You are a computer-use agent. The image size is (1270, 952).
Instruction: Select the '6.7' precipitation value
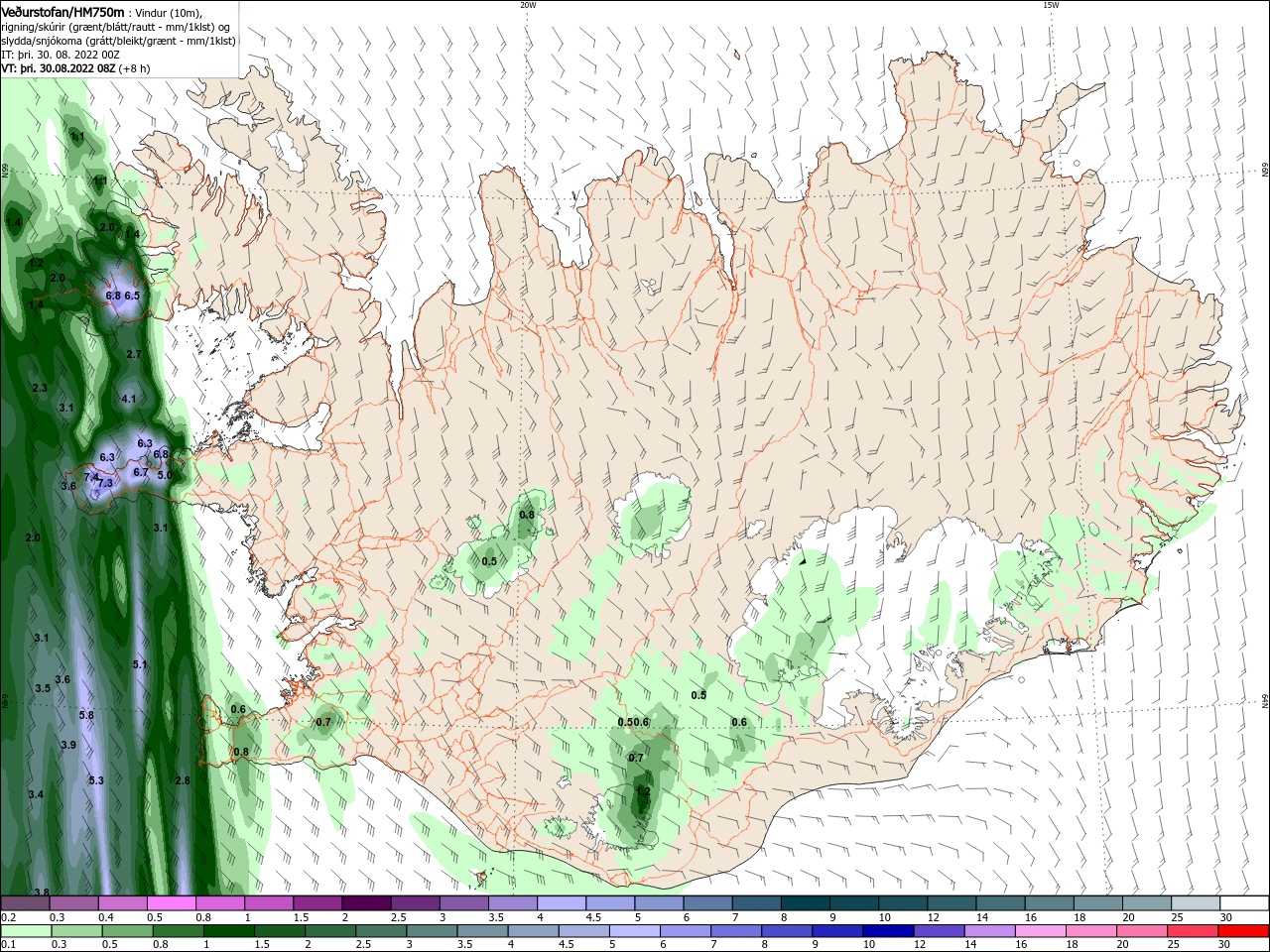pyautogui.click(x=141, y=473)
